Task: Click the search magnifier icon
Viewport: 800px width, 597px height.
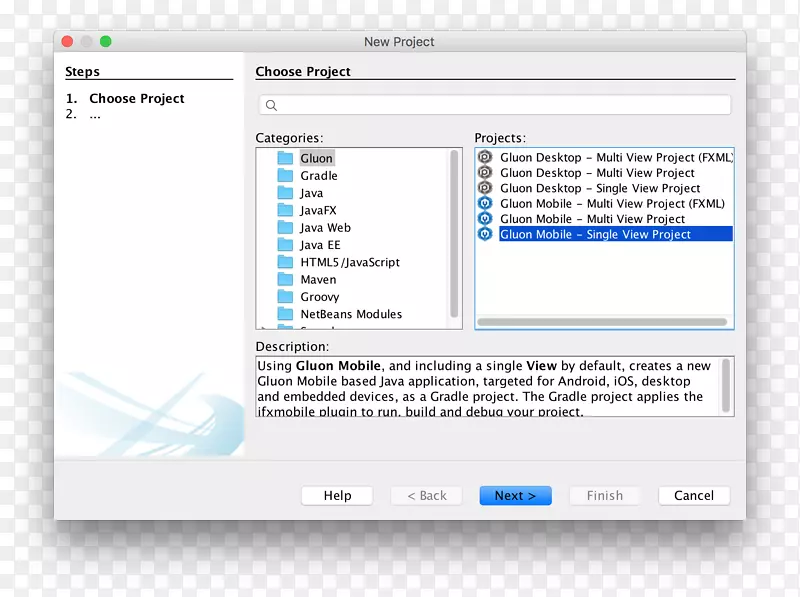Action: [270, 104]
